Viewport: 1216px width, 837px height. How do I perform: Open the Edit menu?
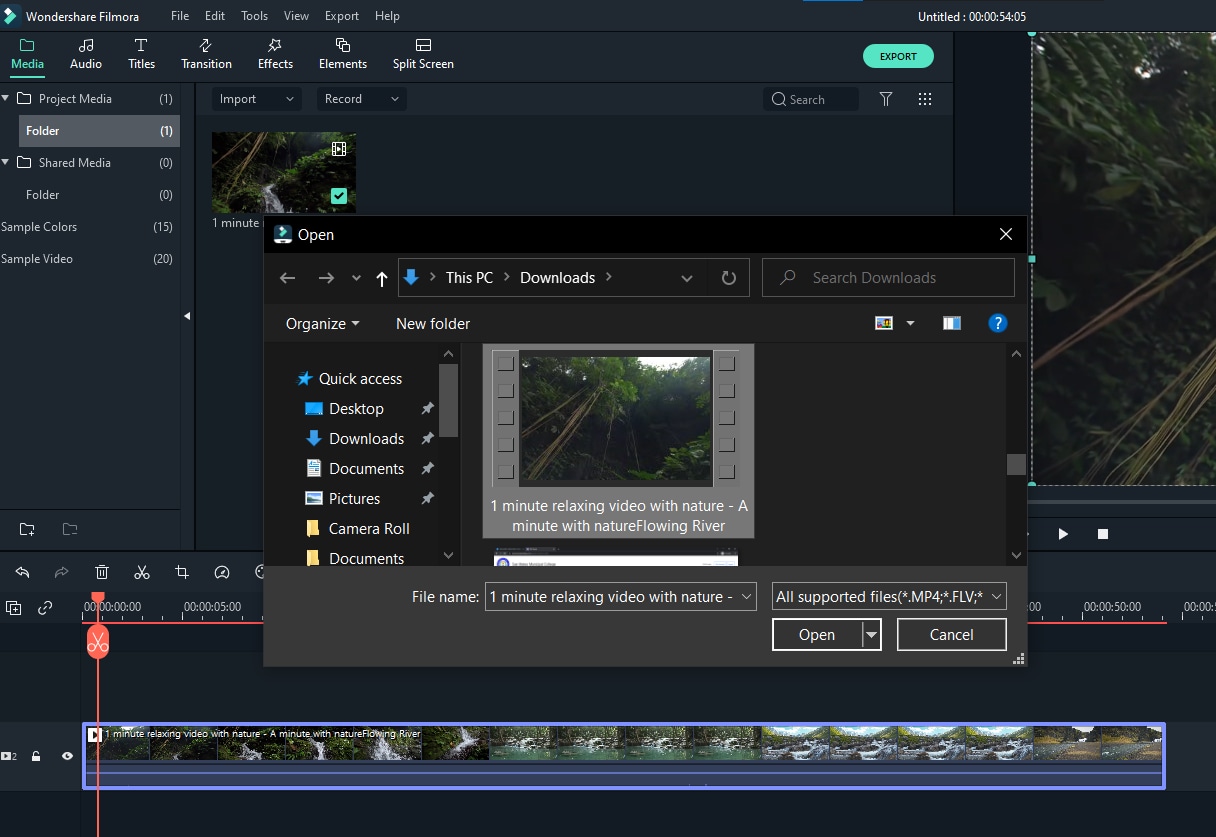[214, 16]
